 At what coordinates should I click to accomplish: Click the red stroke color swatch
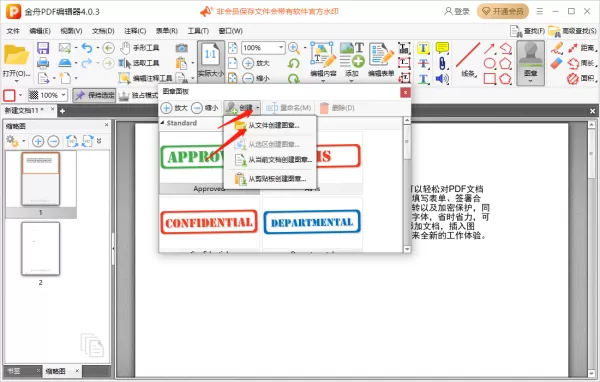pos(9,95)
